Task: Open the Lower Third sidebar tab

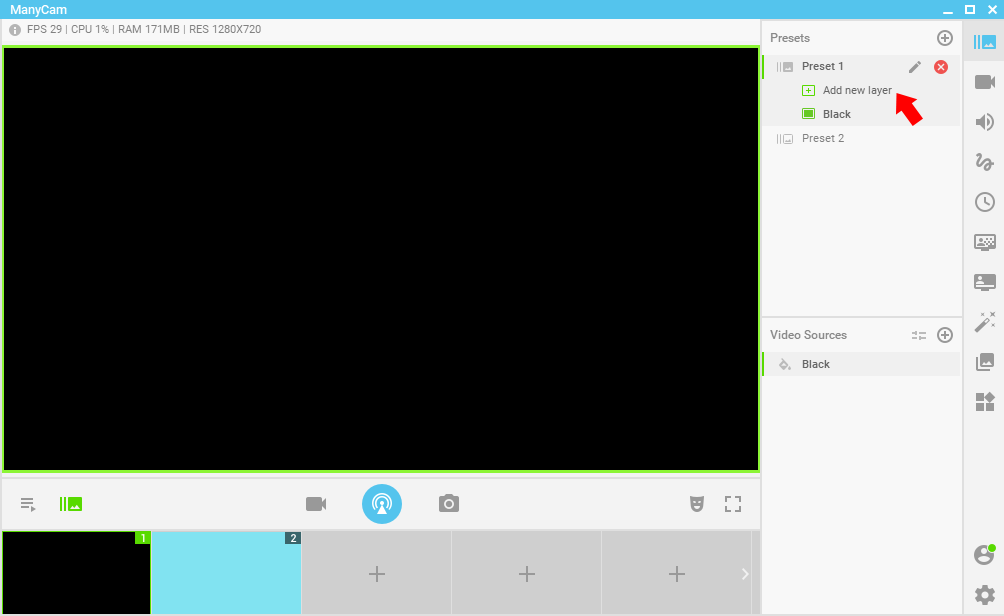Action: (985, 282)
